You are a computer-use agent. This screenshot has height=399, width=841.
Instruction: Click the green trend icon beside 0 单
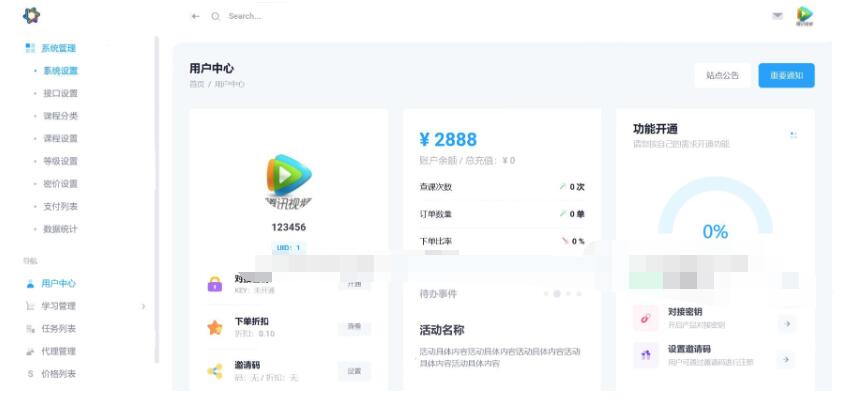[x=563, y=213]
